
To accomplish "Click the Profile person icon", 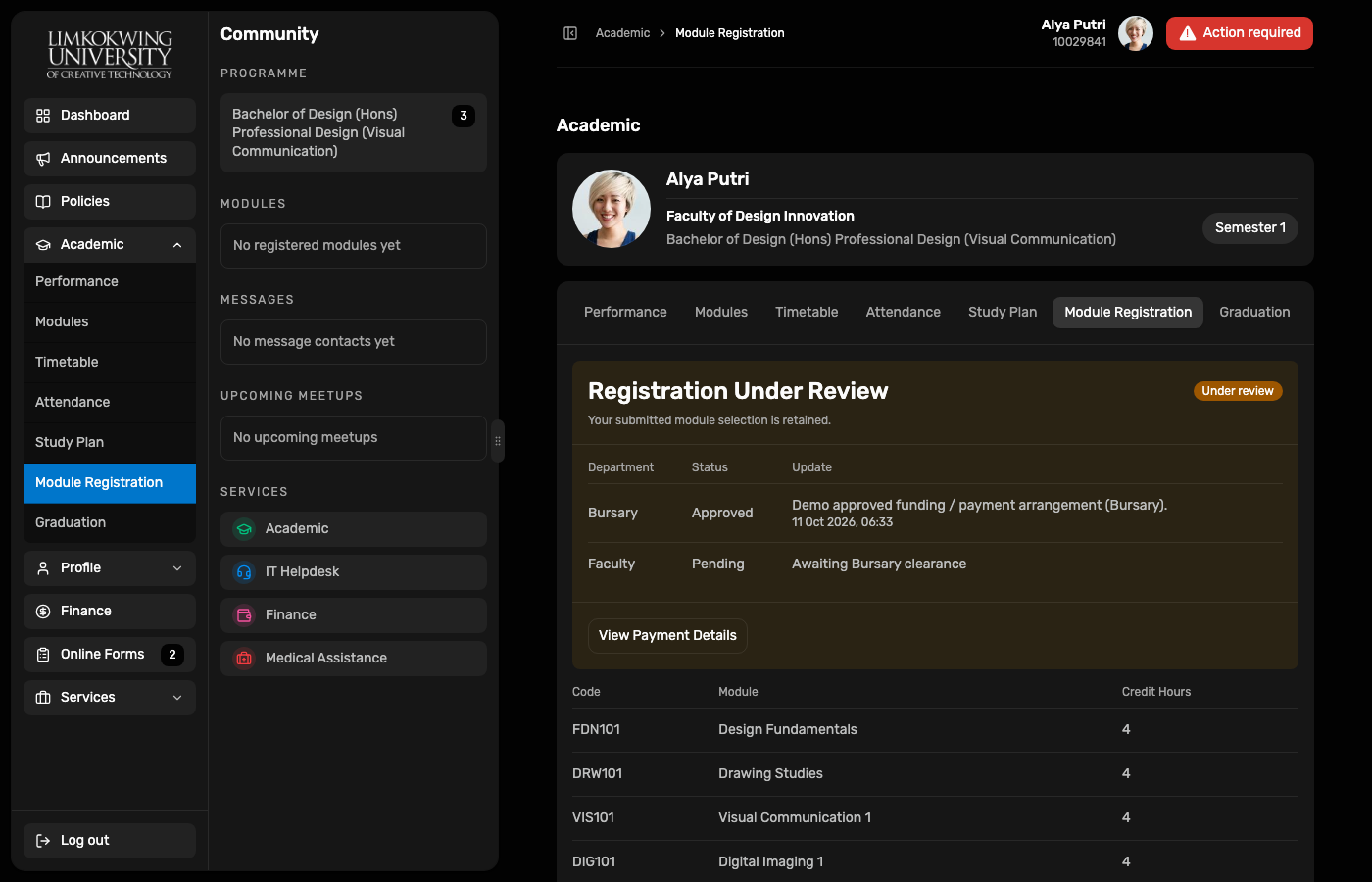I will (43, 568).
